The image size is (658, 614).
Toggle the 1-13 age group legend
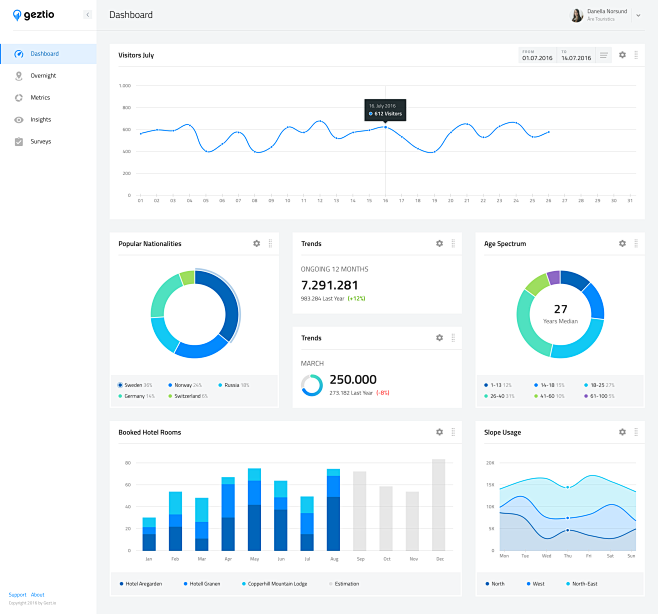point(498,385)
